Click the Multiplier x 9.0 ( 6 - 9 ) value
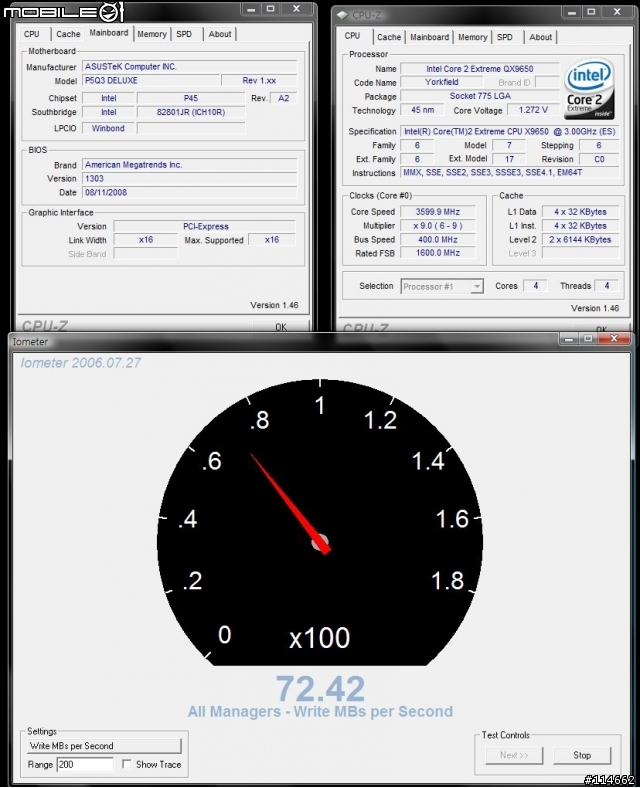This screenshot has width=640, height=788. coord(438,226)
